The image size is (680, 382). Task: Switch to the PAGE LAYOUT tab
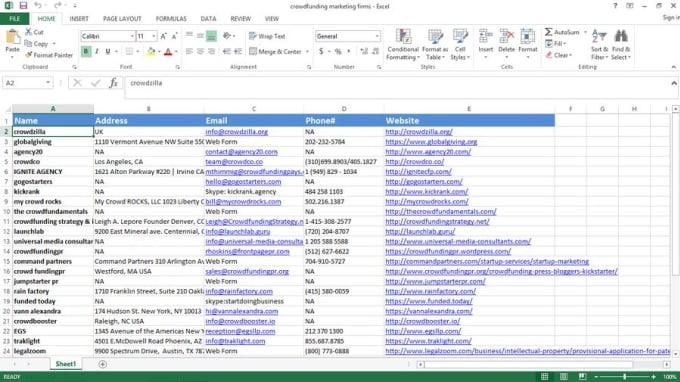122,19
